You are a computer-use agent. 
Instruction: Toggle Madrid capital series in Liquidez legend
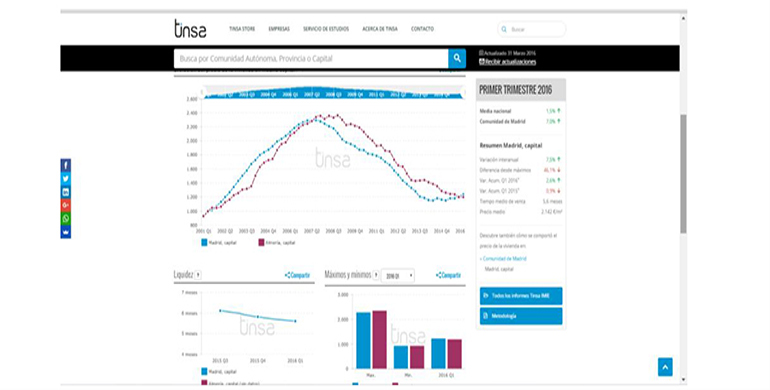click(219, 372)
